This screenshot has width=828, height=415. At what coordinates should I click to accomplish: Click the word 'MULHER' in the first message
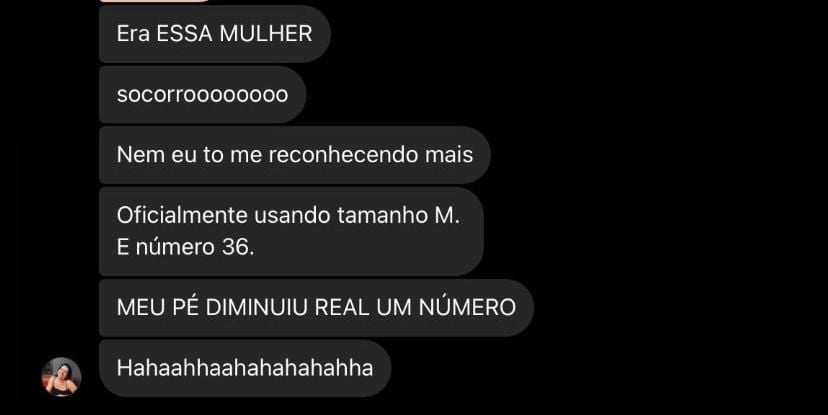click(266, 34)
